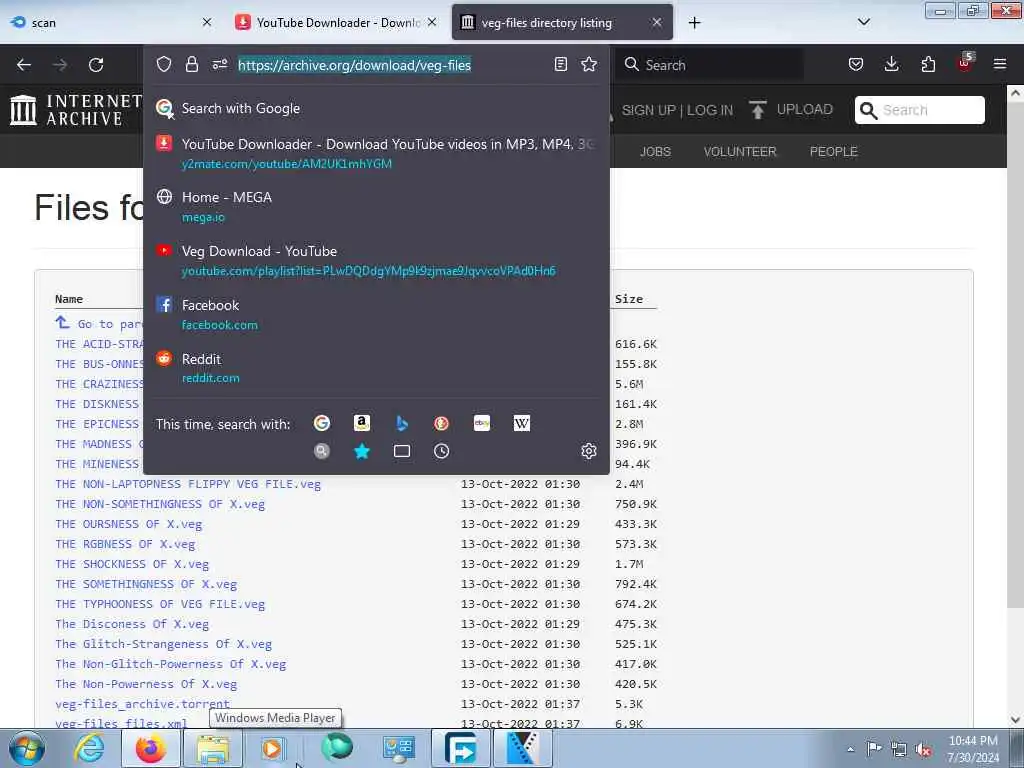Open the Downloads panel icon
The width and height of the screenshot is (1024, 768).
pyautogui.click(x=891, y=64)
